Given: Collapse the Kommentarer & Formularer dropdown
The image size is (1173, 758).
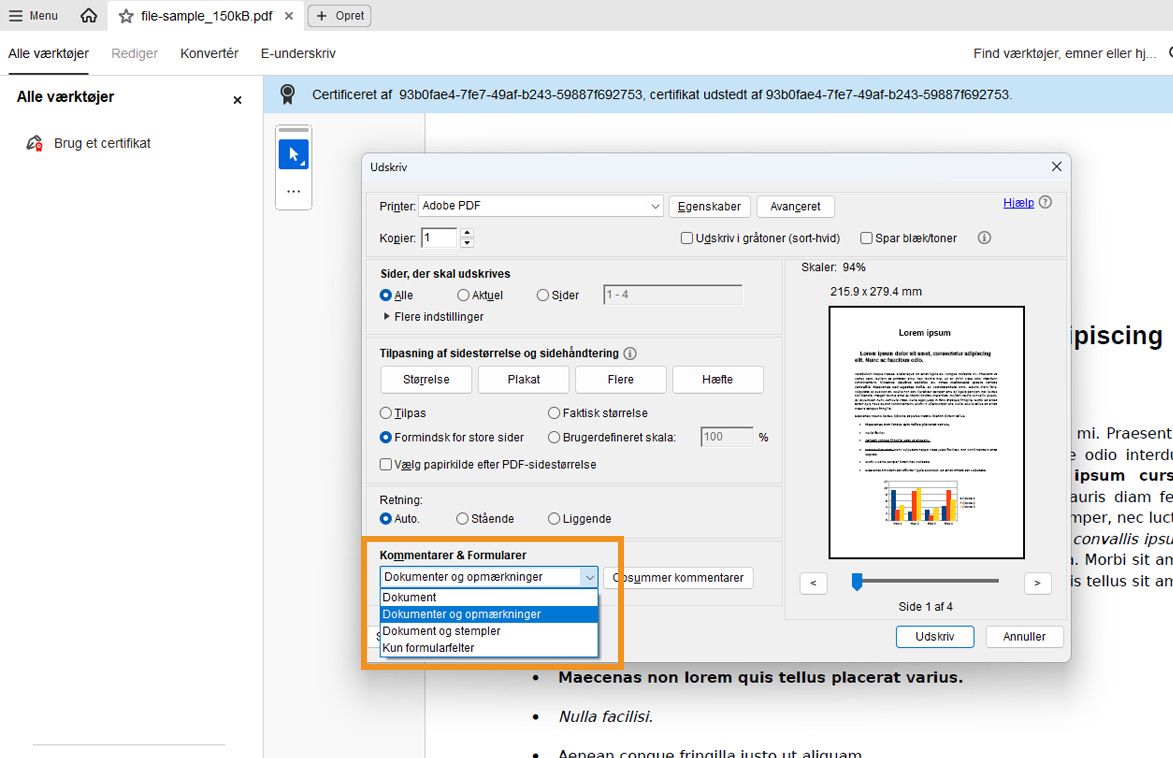Looking at the screenshot, I should 589,577.
